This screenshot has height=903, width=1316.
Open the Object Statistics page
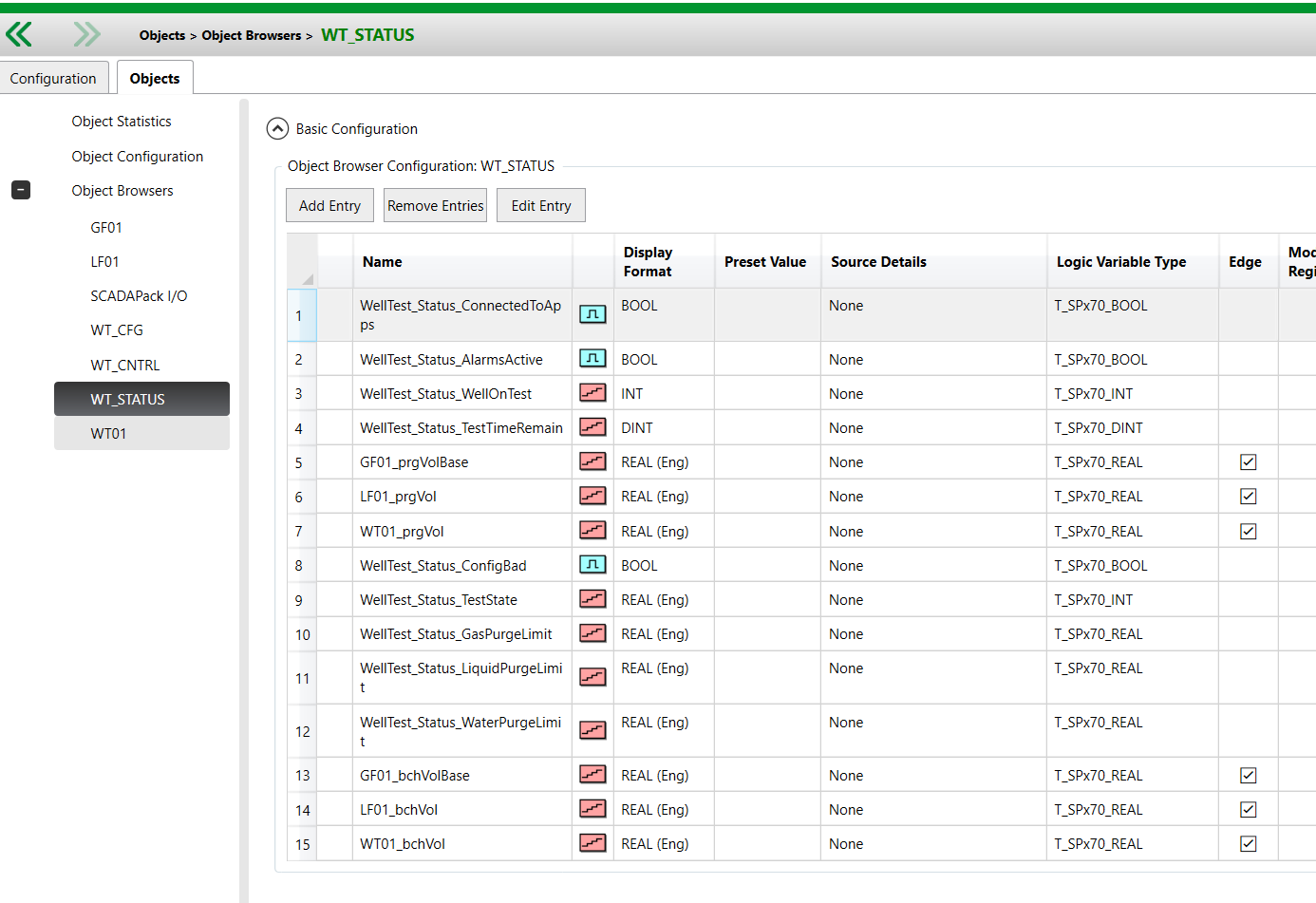tap(122, 122)
